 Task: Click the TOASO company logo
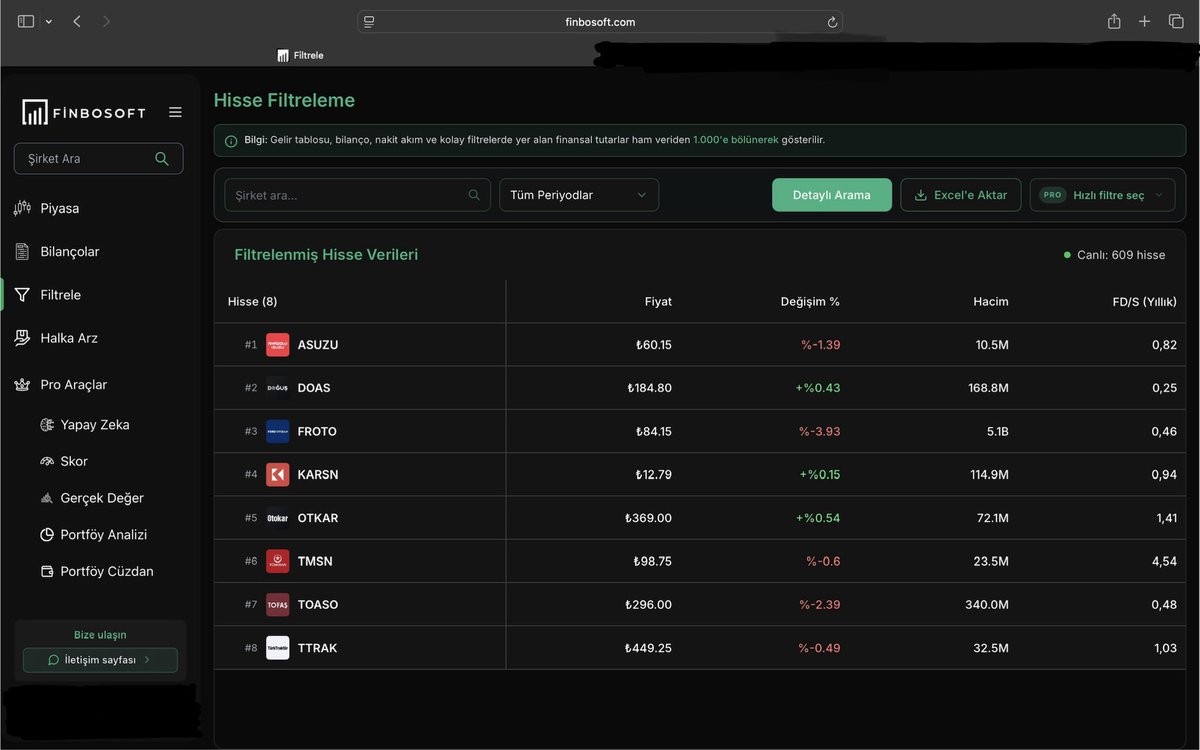click(277, 605)
